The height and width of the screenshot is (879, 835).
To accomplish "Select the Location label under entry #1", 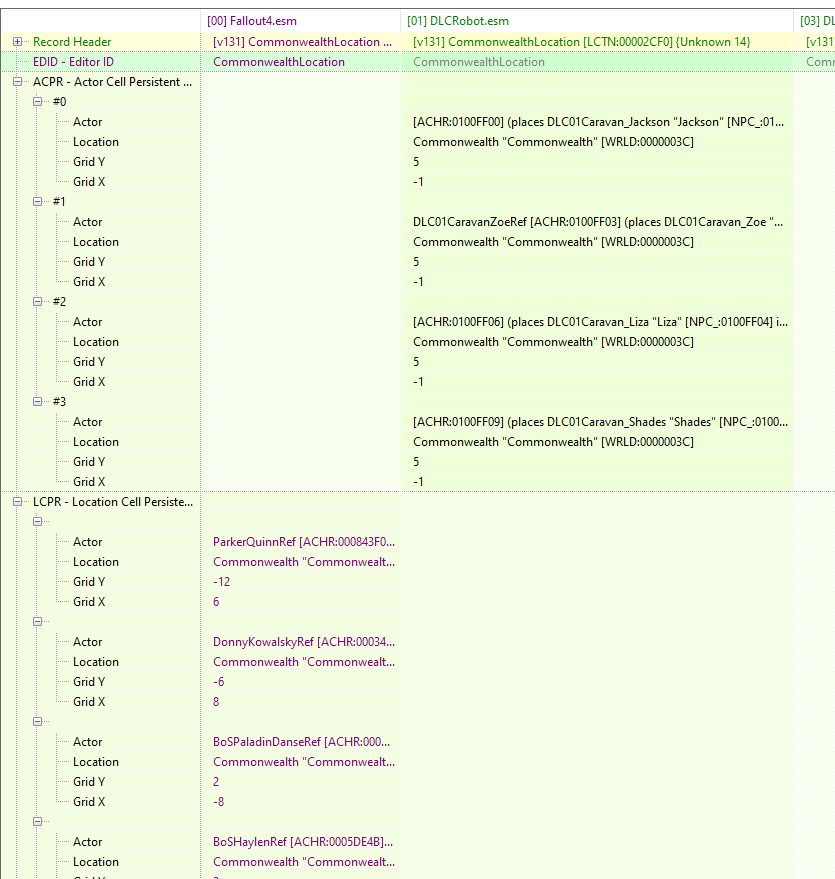I will (96, 242).
